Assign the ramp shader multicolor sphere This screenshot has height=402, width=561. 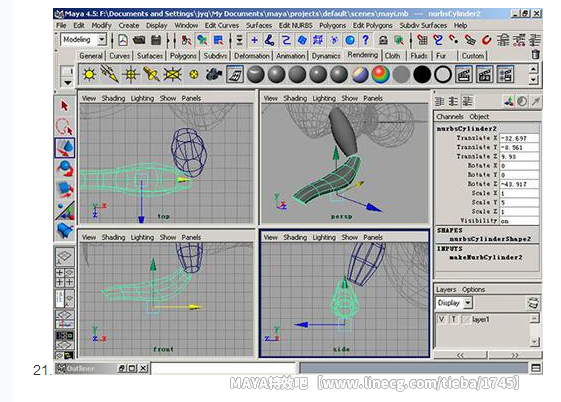point(381,75)
